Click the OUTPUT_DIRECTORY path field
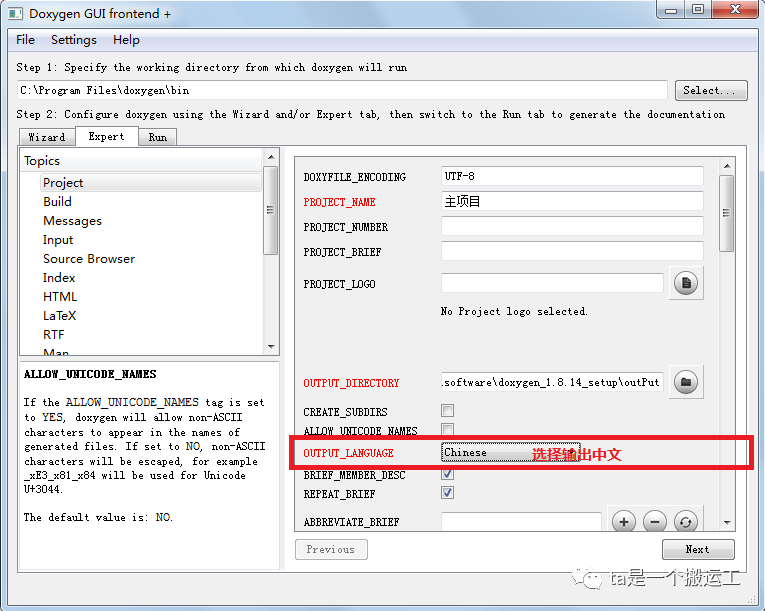The image size is (765, 611). pos(552,382)
